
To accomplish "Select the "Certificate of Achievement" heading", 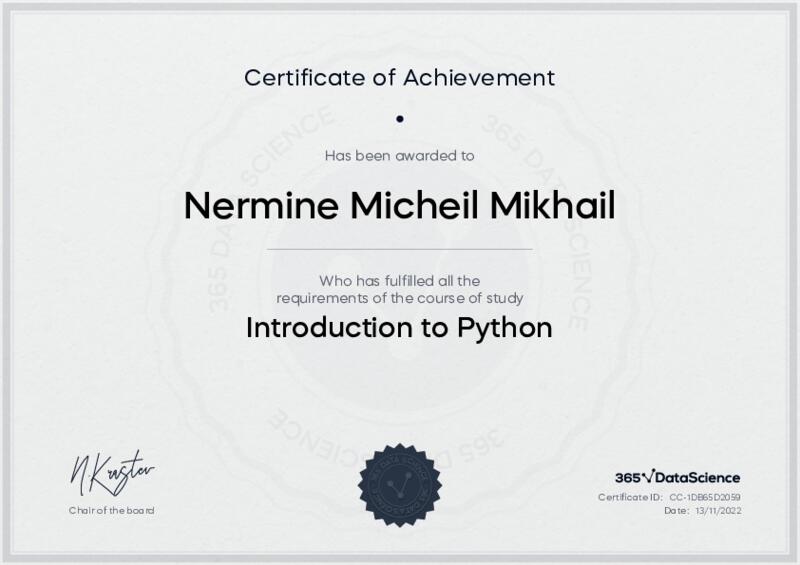I will coord(399,77).
